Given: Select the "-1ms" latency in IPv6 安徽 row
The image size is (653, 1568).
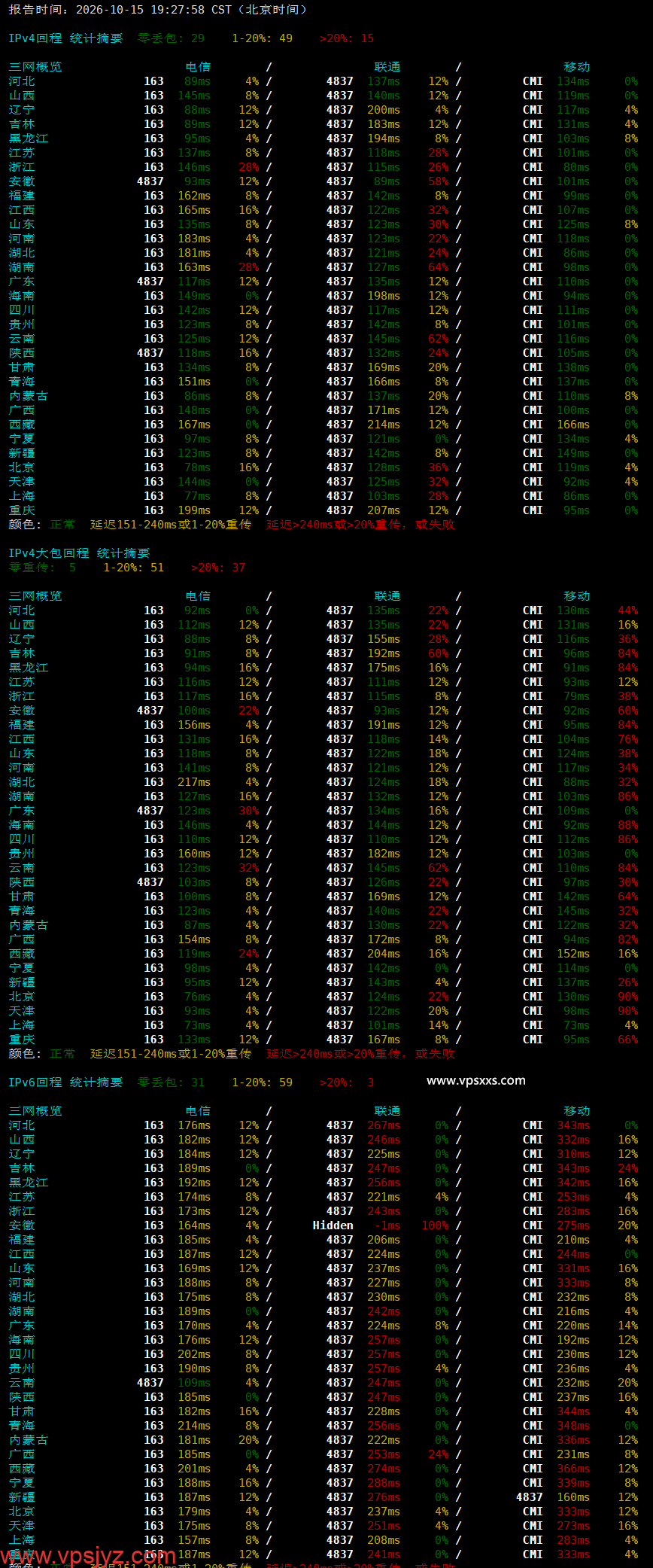Looking at the screenshot, I should coord(387,1225).
